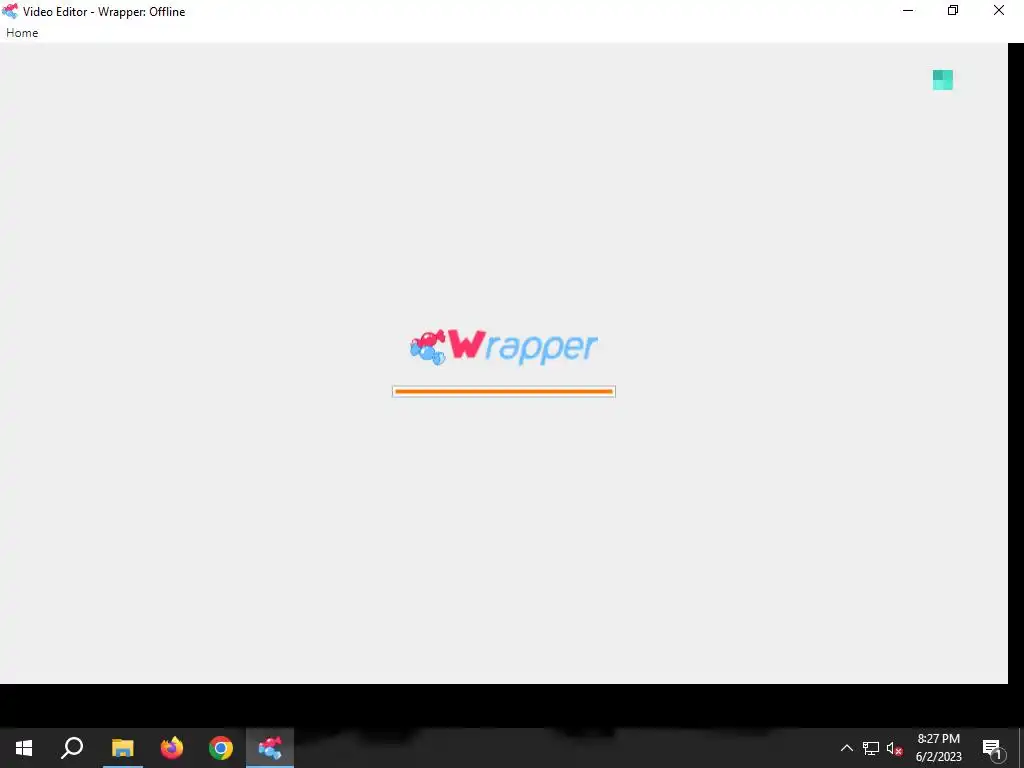Open the network status tray icon

click(x=871, y=748)
